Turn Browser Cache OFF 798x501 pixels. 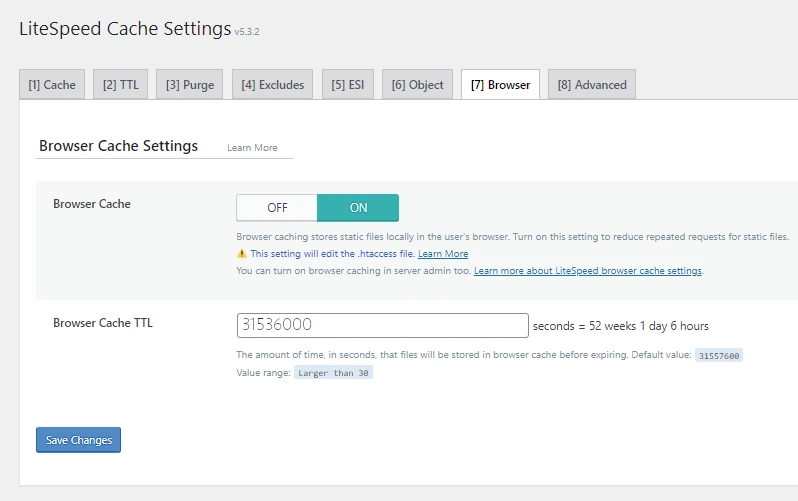coord(277,208)
